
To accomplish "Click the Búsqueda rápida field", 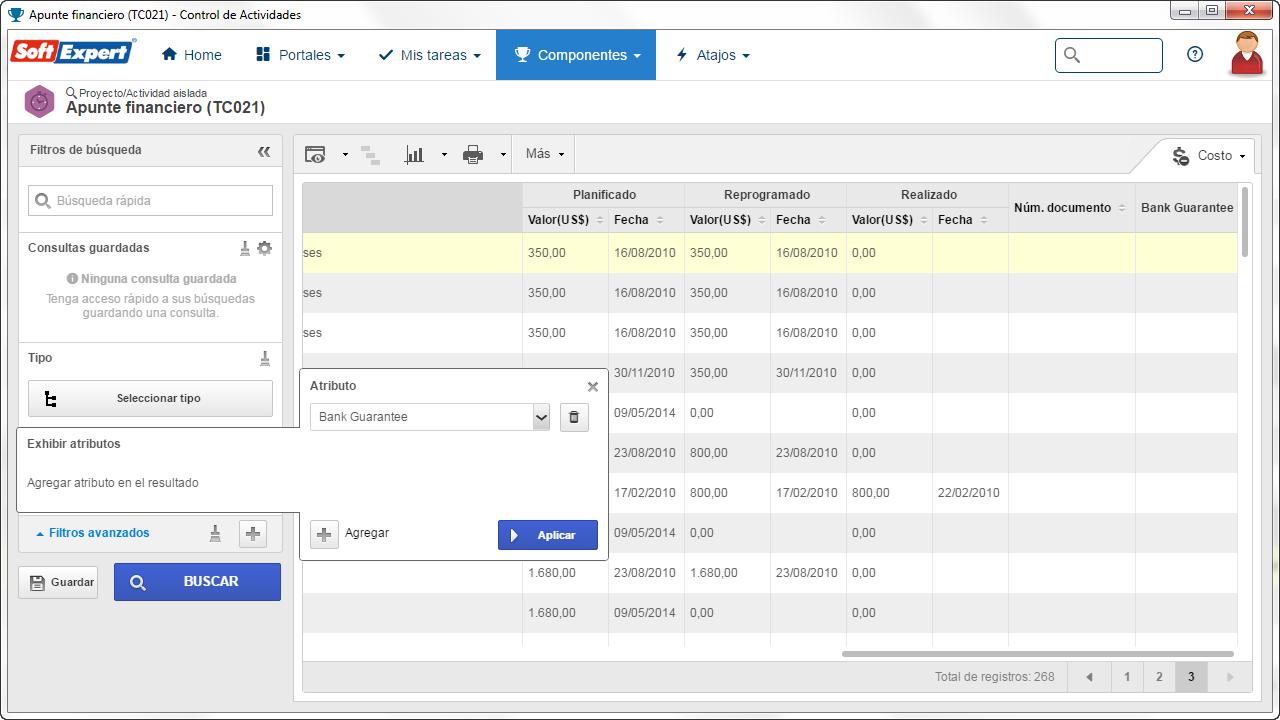I will click(150, 200).
